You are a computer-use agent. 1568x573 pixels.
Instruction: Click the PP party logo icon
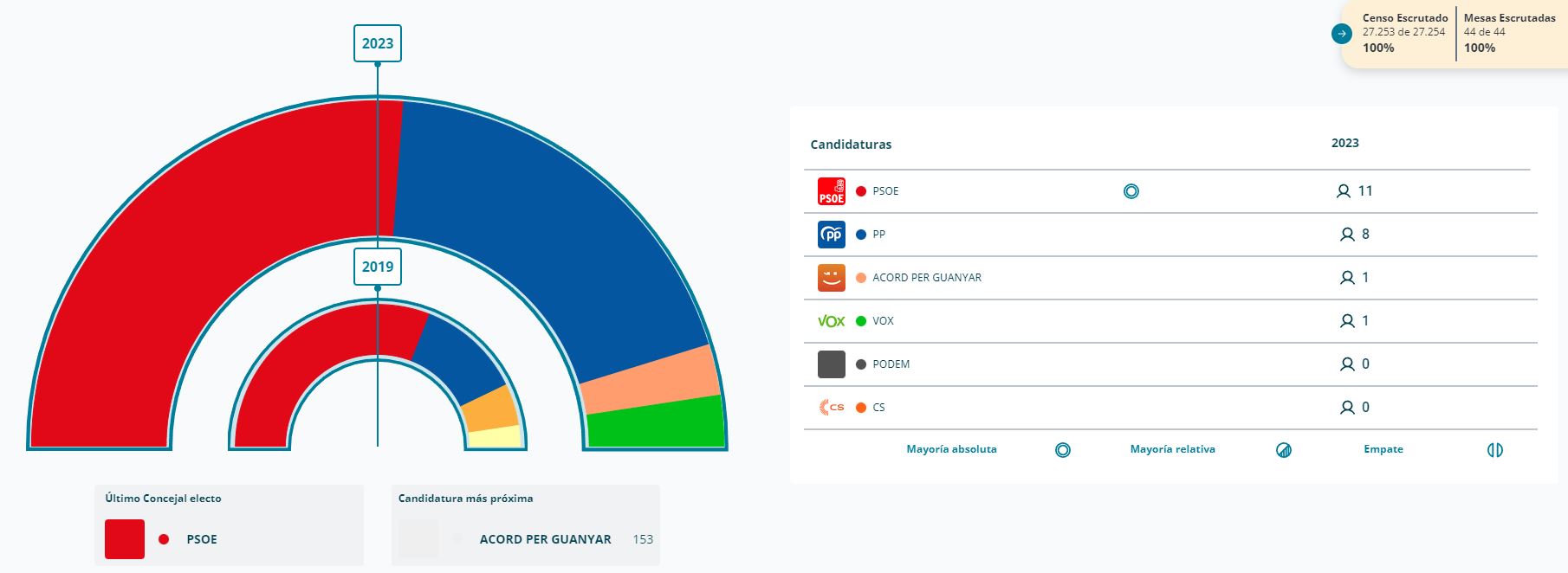[831, 235]
